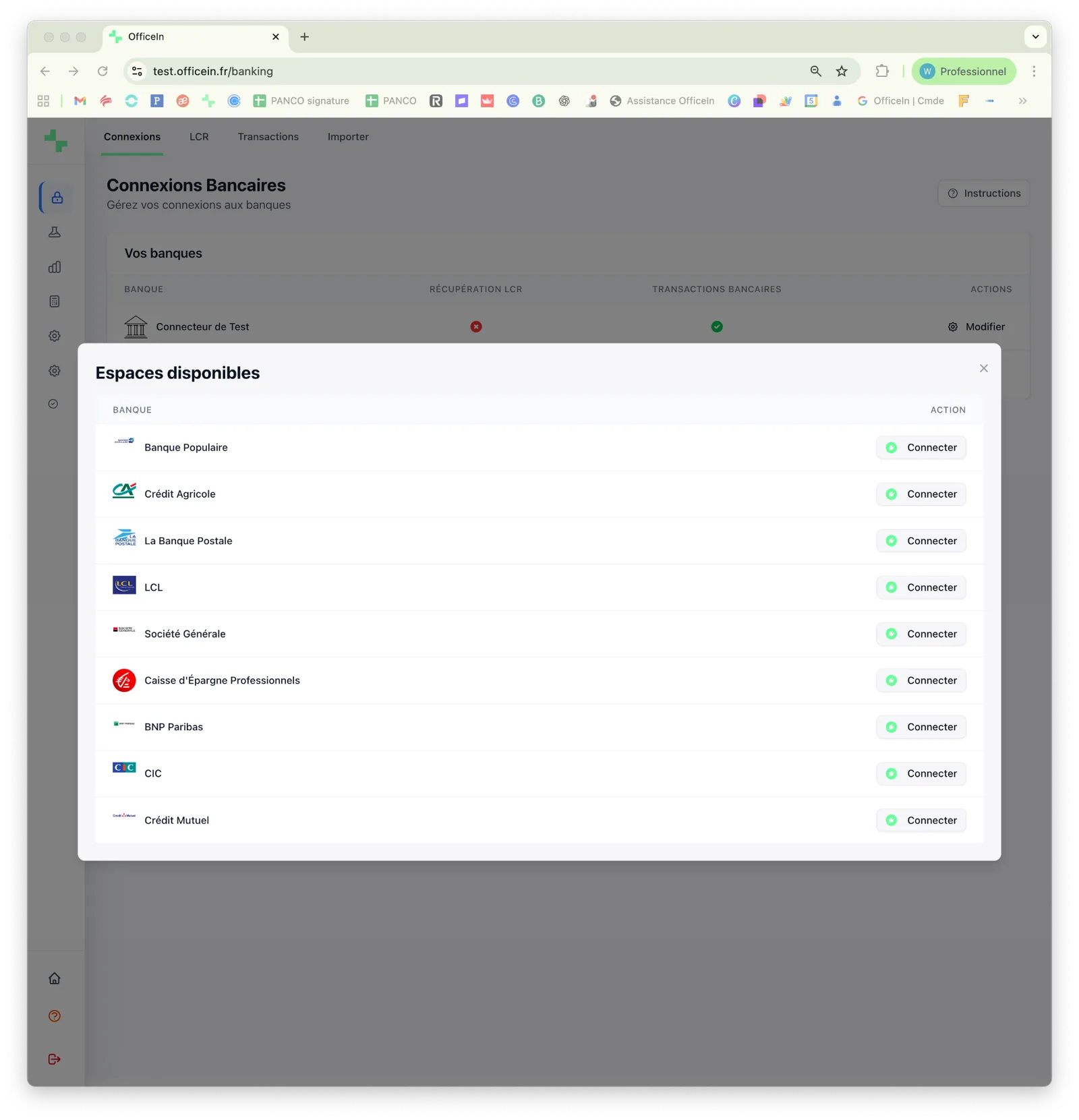Open the Instructions help button
The image size is (1079, 1120).
click(984, 194)
